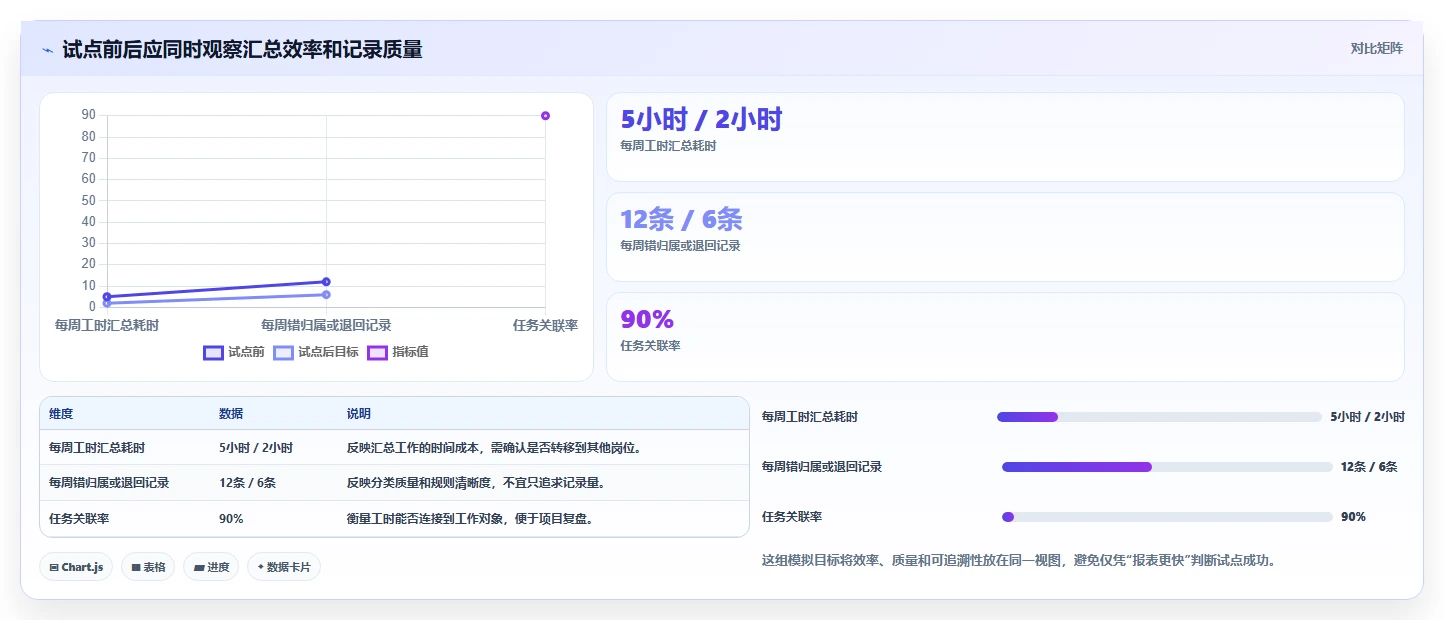Click the 衡量工时能否连接到工作对象 description cell
The width and height of the screenshot is (1444, 620).
click(470, 519)
